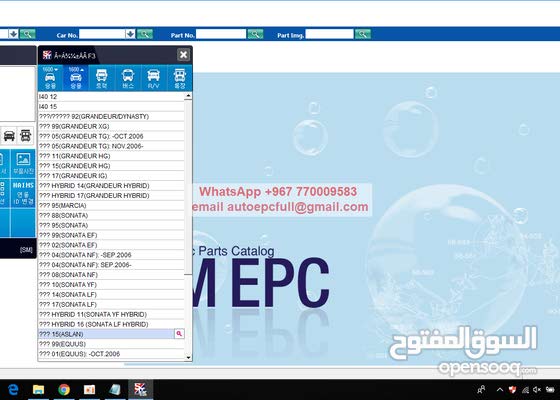Open Microsoft Edge from the taskbar
The image size is (560, 400).
coord(13,389)
